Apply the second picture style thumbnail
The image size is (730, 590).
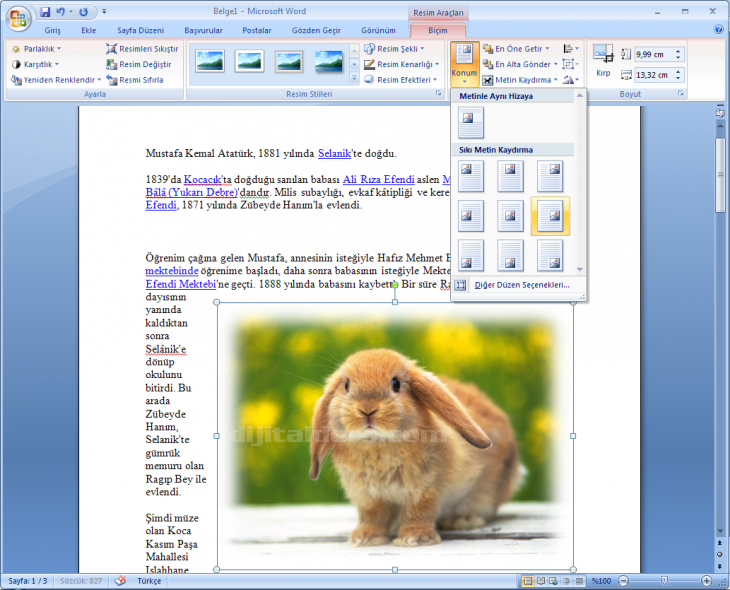250,61
